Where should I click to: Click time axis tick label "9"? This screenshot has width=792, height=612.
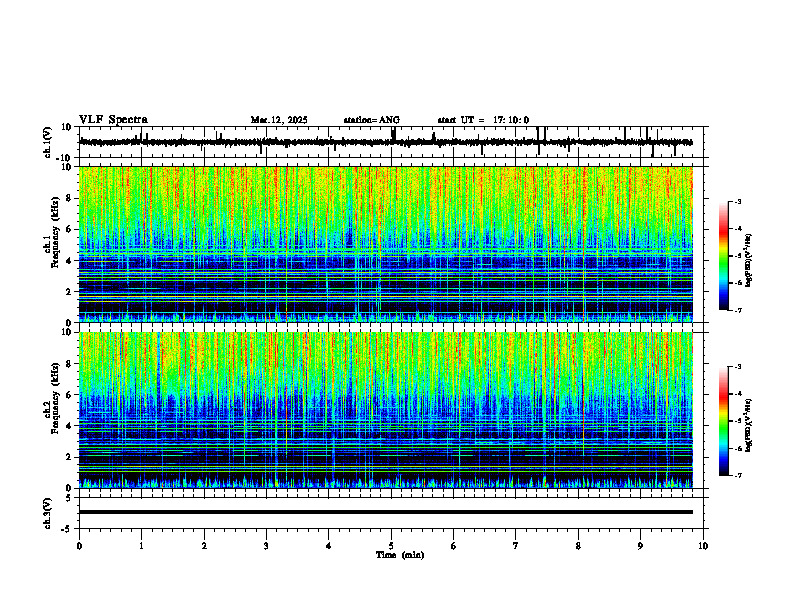[x=640, y=546]
